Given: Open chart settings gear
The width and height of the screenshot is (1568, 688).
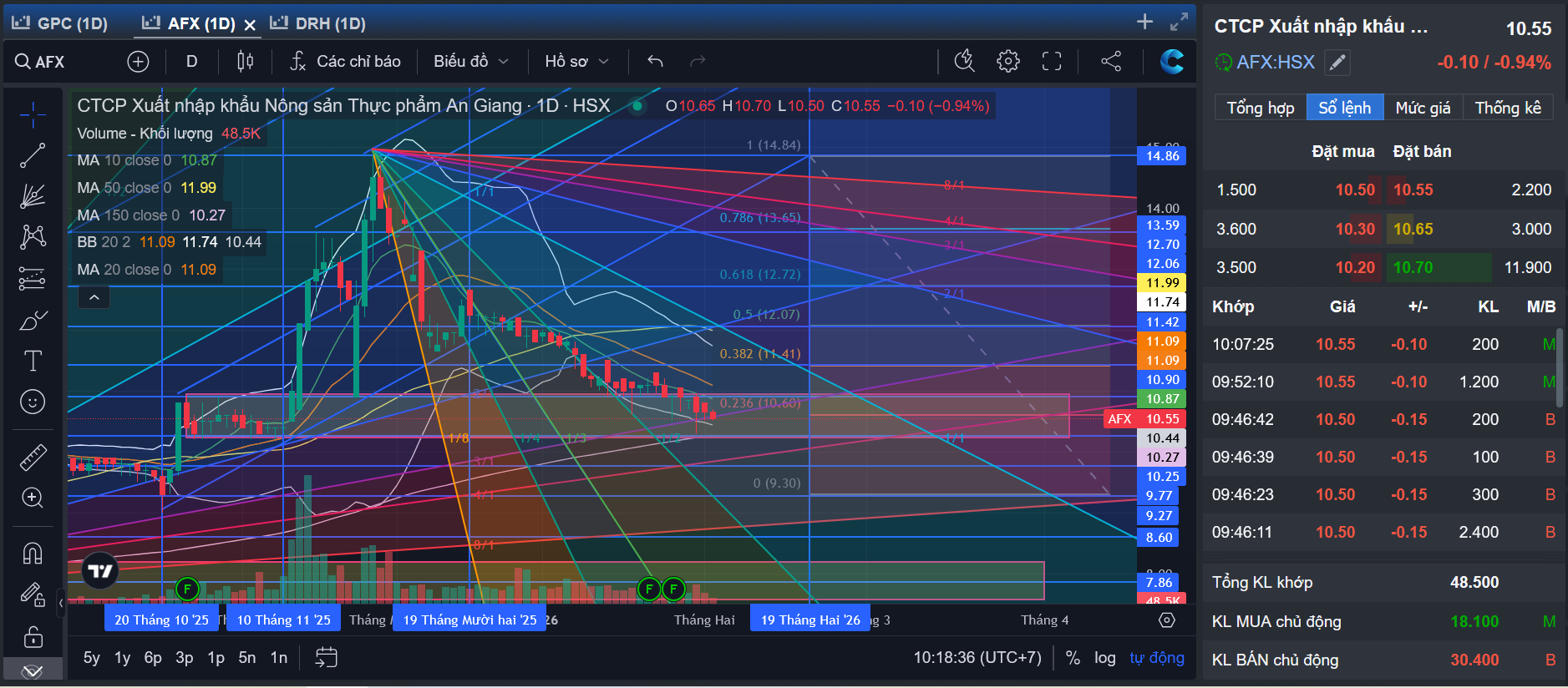Looking at the screenshot, I should pos(1008,61).
